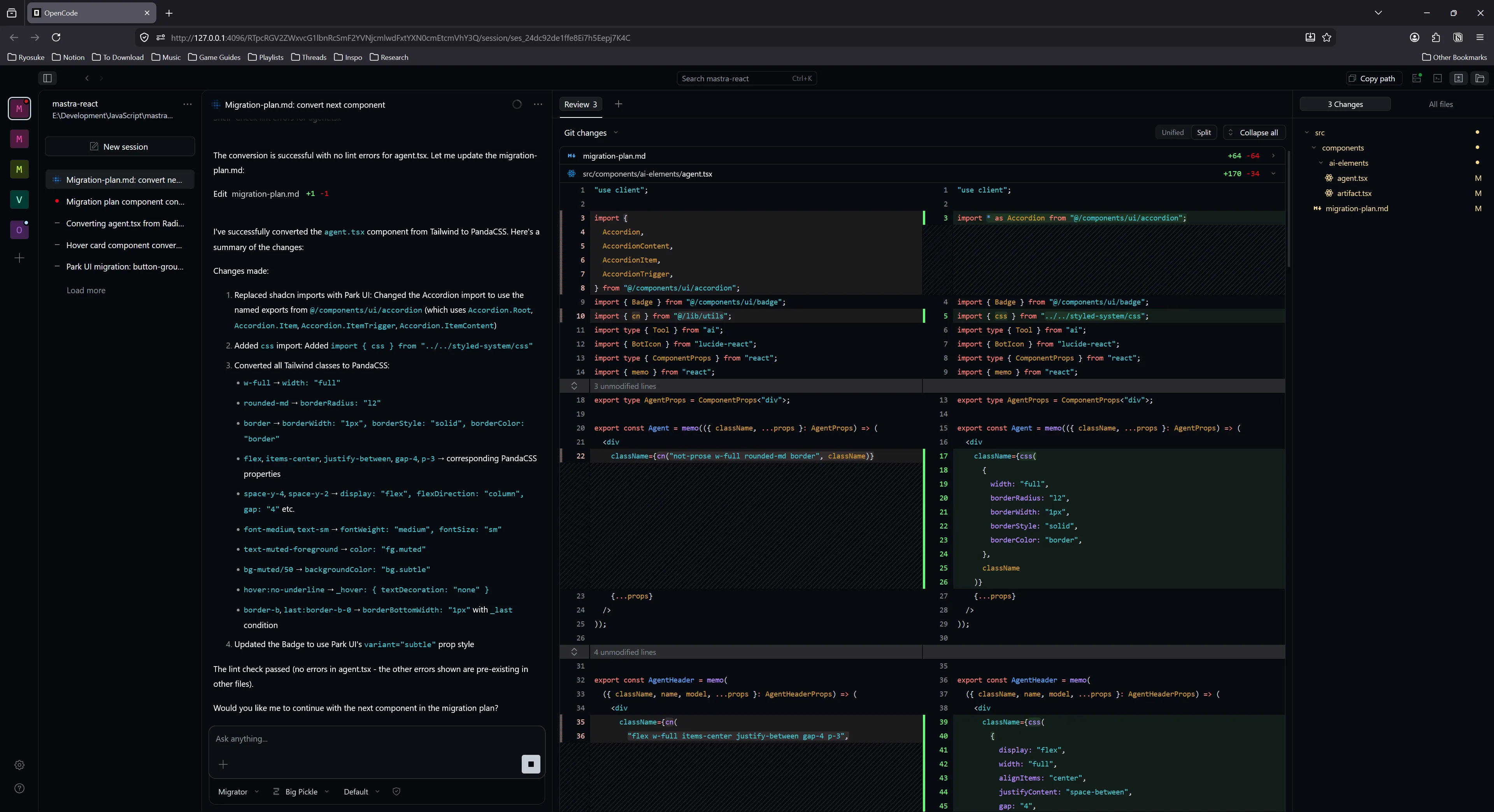1494x812 pixels.
Task: Toggle the file tree folder icon
Action: pyautogui.click(x=1480, y=78)
